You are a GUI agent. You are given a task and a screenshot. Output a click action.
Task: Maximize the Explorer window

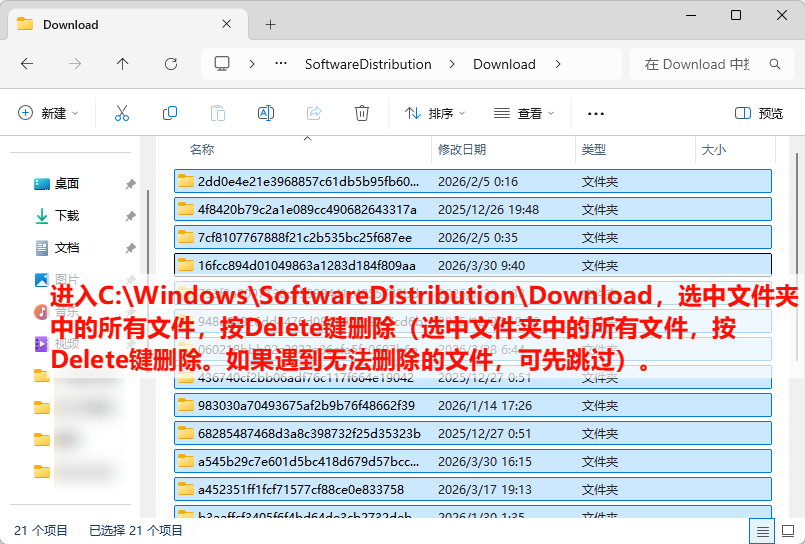pyautogui.click(x=736, y=15)
